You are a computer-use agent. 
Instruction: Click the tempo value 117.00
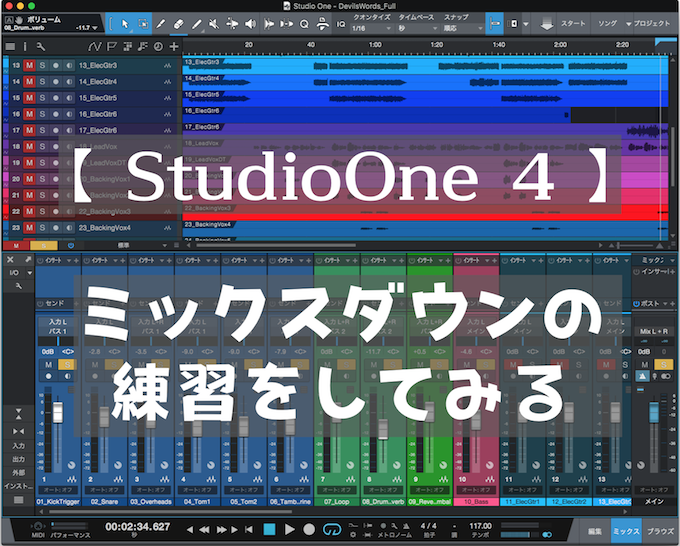point(481,526)
